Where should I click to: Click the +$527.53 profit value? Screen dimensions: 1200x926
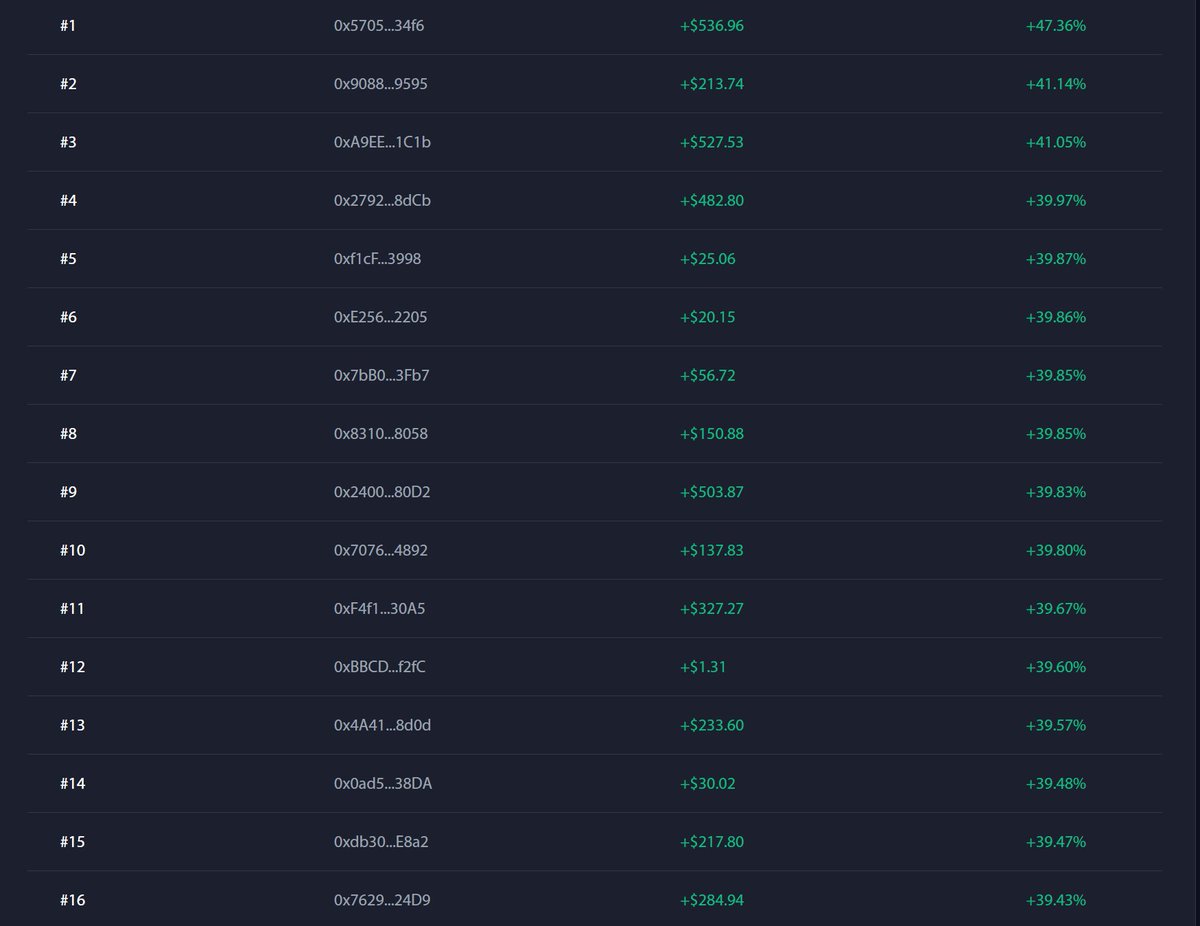pos(711,142)
